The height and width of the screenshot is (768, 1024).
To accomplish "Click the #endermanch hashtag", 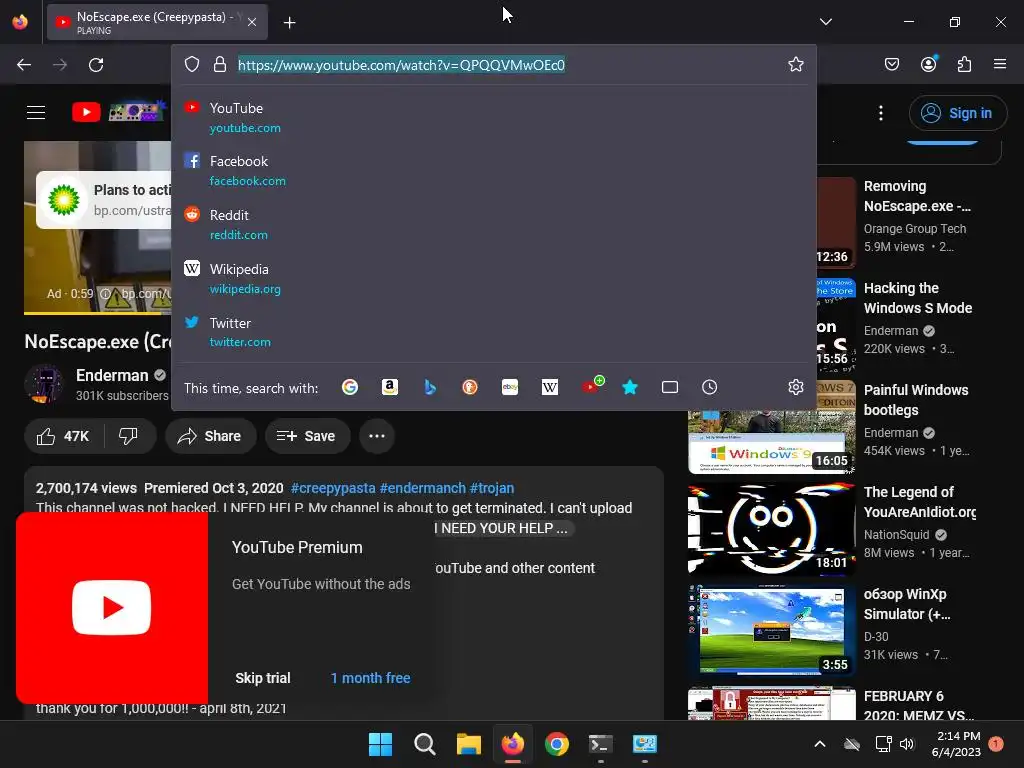I will [x=423, y=488].
